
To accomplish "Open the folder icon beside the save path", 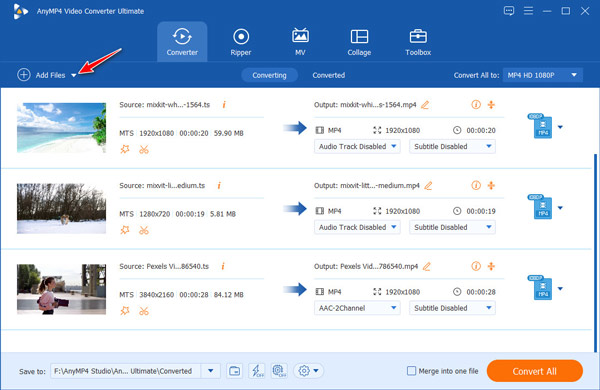I will [x=234, y=370].
